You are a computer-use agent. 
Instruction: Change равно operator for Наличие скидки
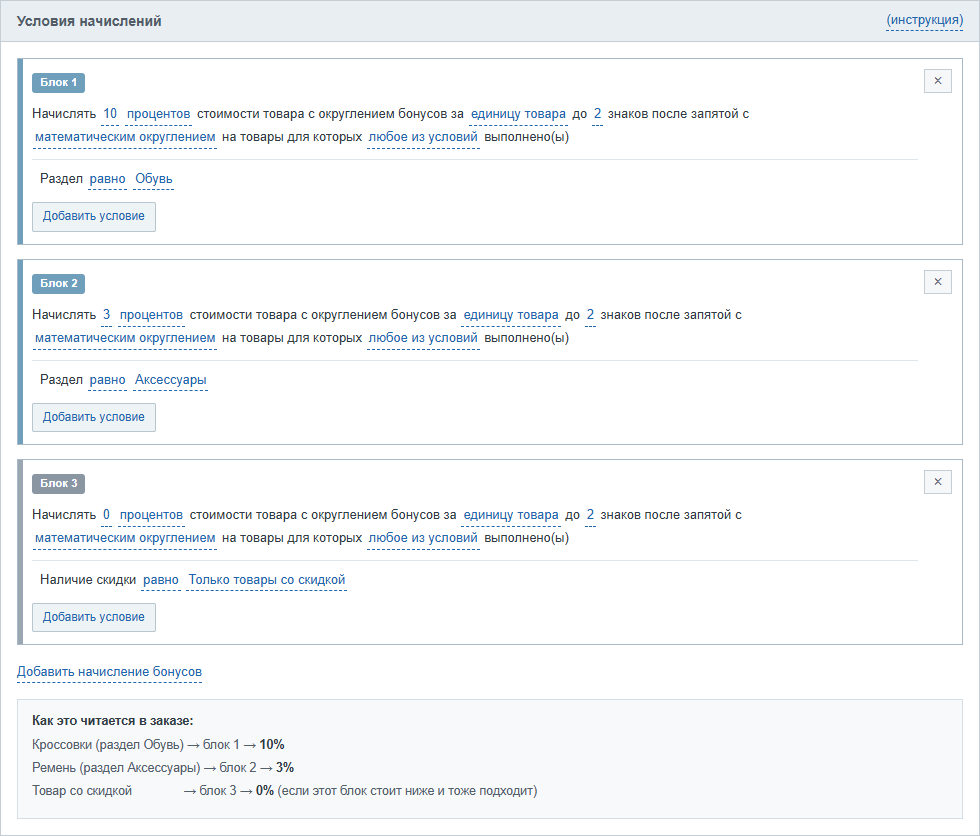coord(161,580)
